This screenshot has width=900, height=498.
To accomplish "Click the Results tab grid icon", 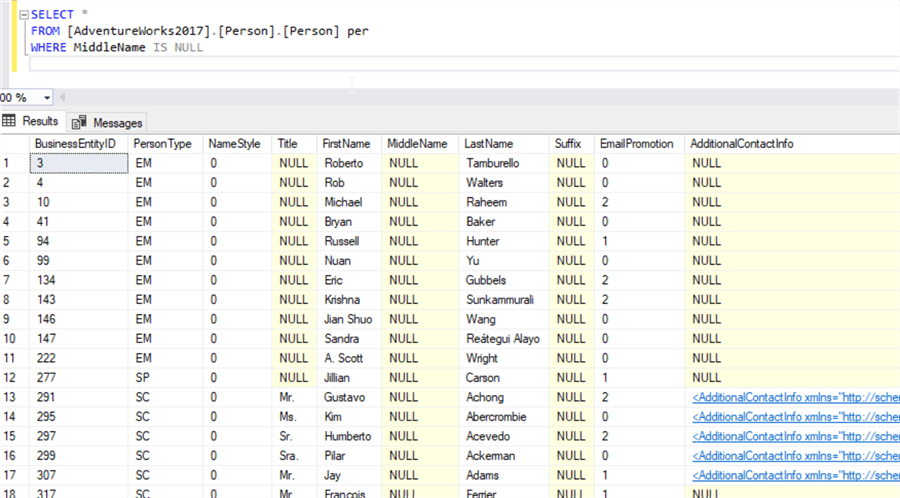I will pyautogui.click(x=9, y=121).
